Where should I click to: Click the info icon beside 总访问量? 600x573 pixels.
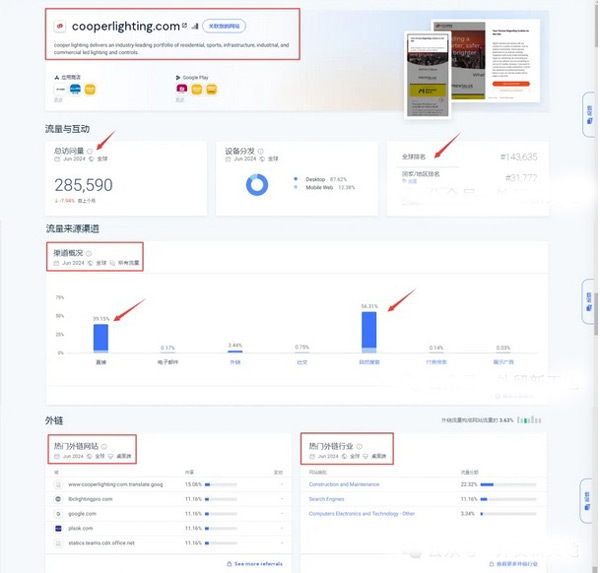point(90,150)
